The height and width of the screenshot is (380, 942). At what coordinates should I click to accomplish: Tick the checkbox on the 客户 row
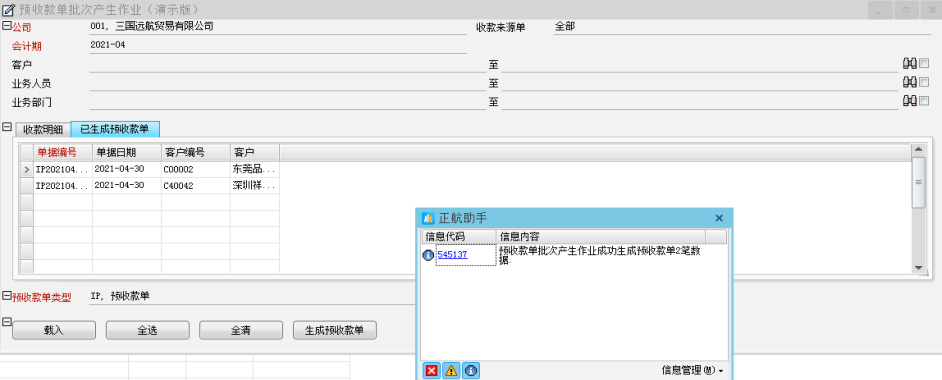[924, 63]
